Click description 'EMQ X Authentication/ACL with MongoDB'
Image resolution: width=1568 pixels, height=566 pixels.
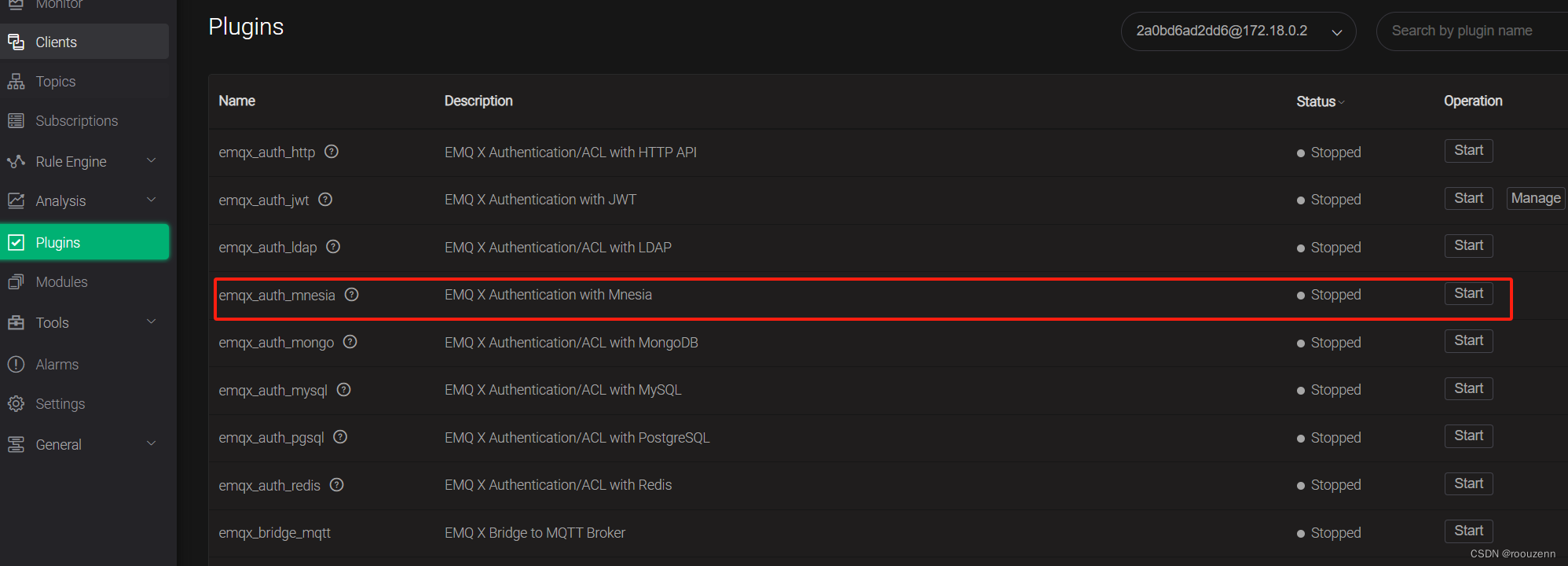[571, 343]
